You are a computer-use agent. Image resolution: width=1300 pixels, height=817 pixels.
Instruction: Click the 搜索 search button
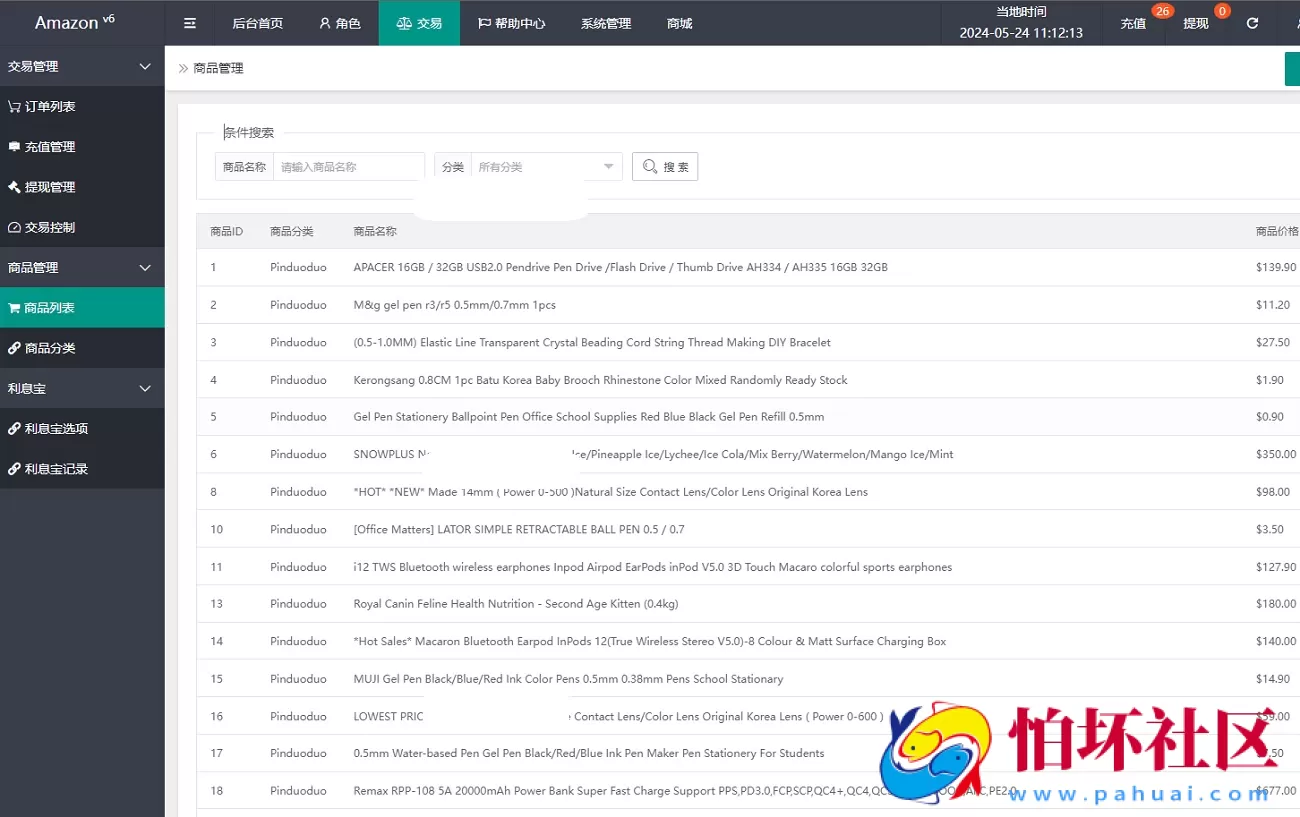coord(665,167)
